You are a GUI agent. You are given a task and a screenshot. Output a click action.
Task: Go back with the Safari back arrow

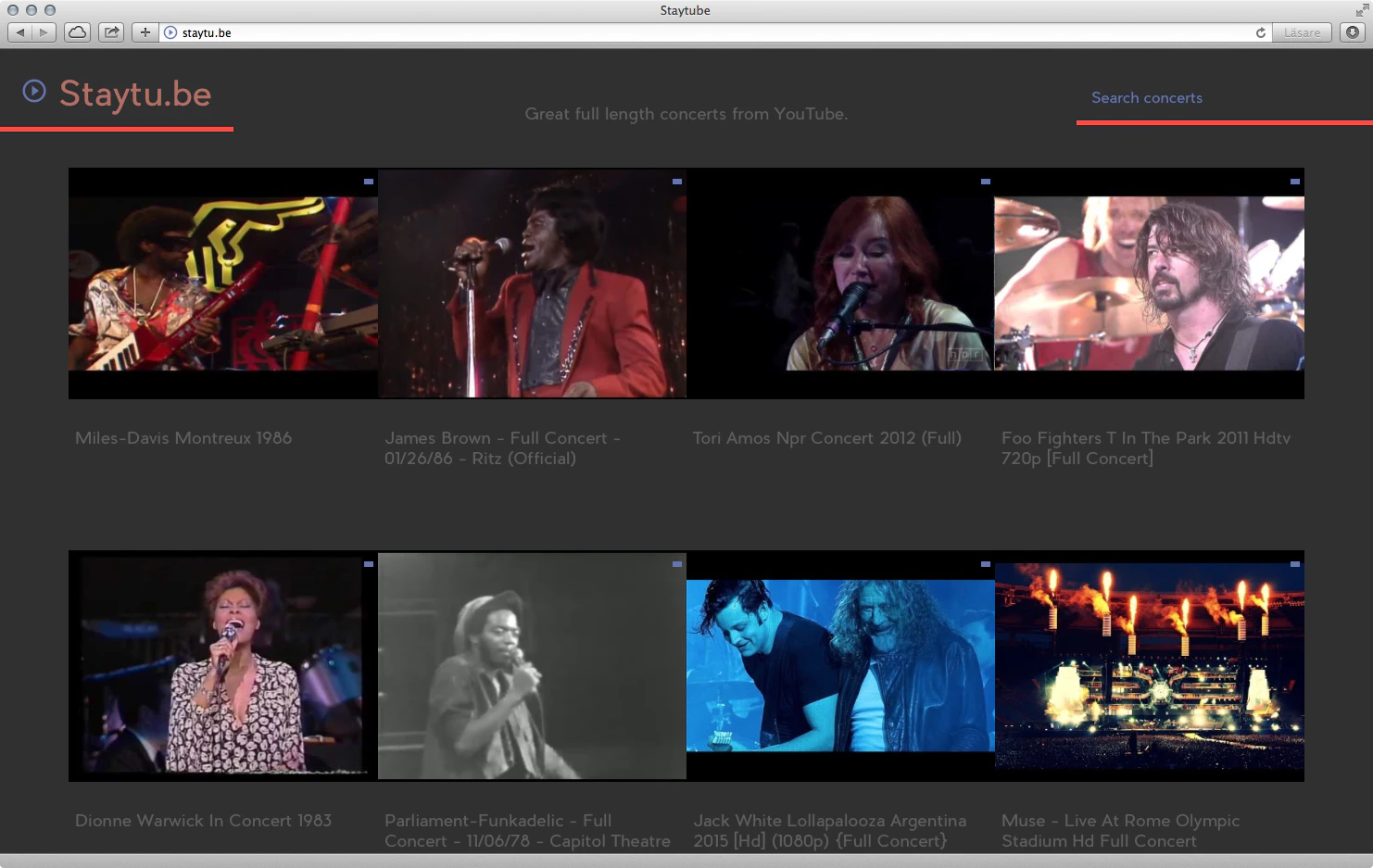[x=20, y=32]
